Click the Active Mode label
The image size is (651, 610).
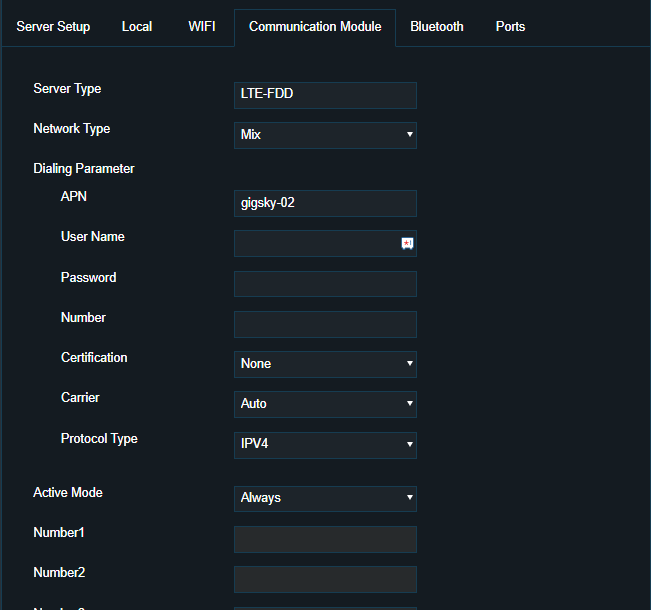click(x=68, y=492)
